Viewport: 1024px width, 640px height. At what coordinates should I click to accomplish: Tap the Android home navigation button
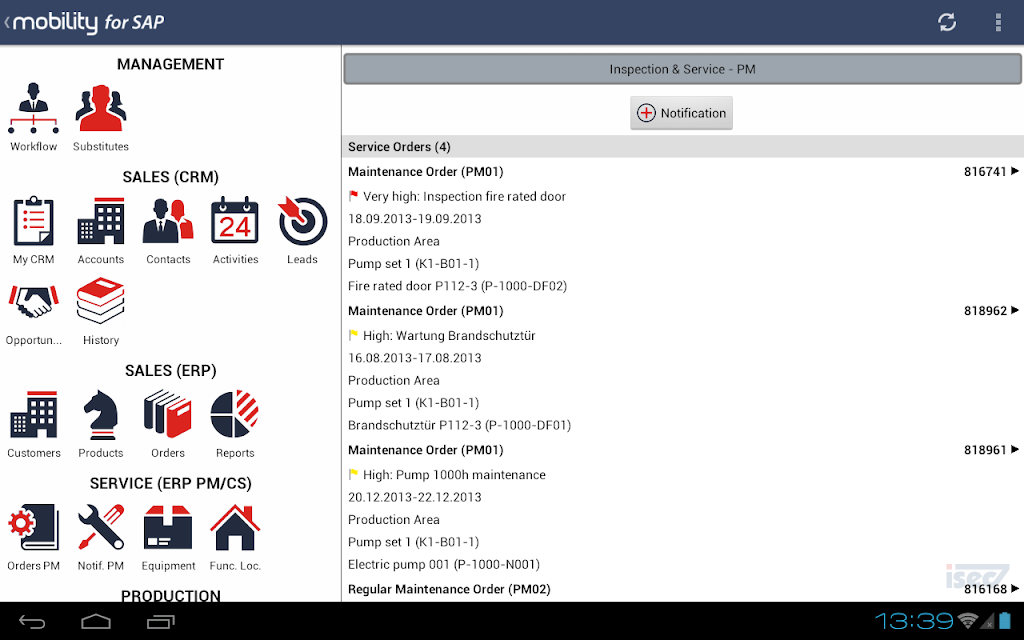[96, 622]
